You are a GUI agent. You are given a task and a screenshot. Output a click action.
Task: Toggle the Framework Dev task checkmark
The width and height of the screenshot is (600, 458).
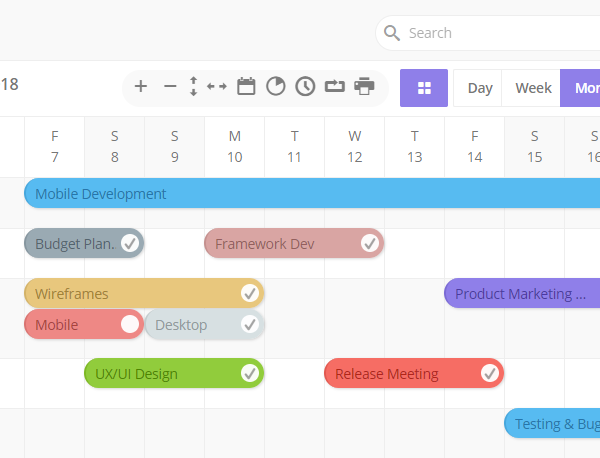(x=370, y=243)
